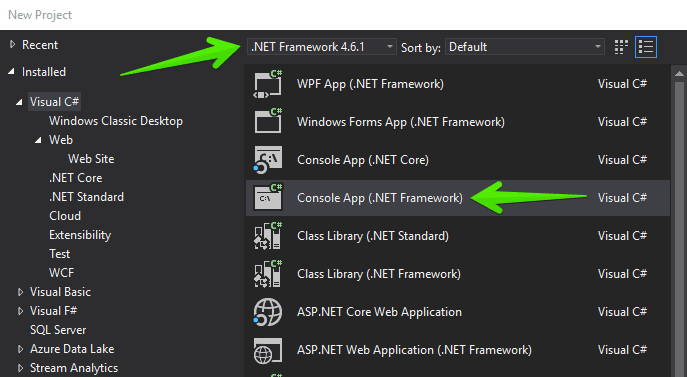Click the template list scroll up arrow
The image size is (687, 377).
(679, 74)
